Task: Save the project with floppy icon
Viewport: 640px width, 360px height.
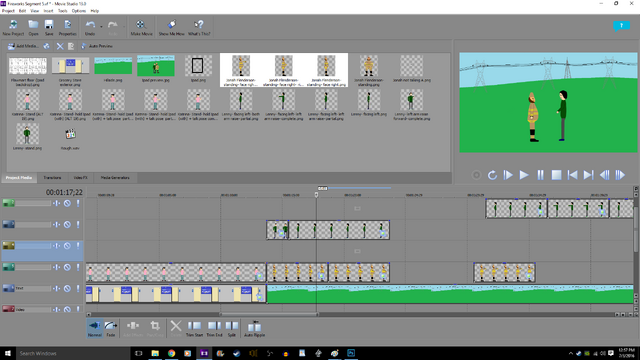Action: click(49, 28)
